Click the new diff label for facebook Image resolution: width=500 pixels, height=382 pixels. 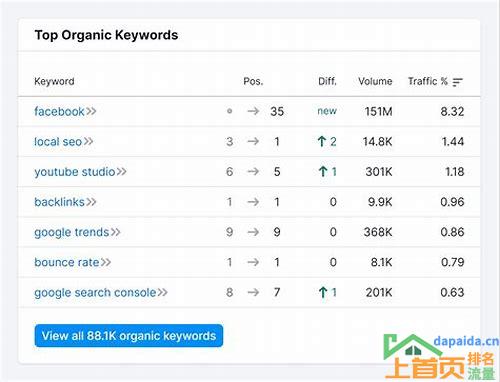pyautogui.click(x=327, y=111)
